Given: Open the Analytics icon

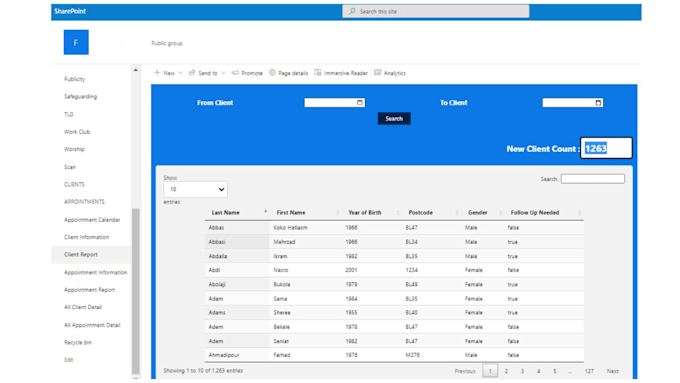Looking at the screenshot, I should (x=378, y=73).
